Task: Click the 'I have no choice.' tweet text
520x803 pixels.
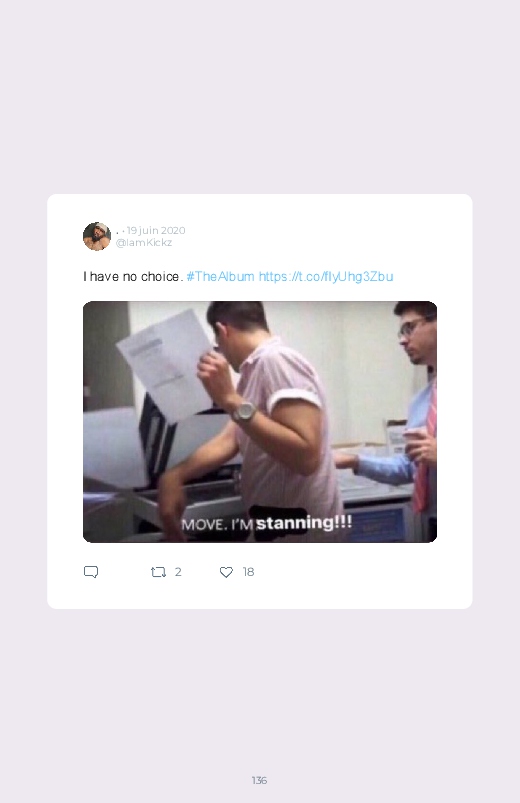Action: pos(133,277)
